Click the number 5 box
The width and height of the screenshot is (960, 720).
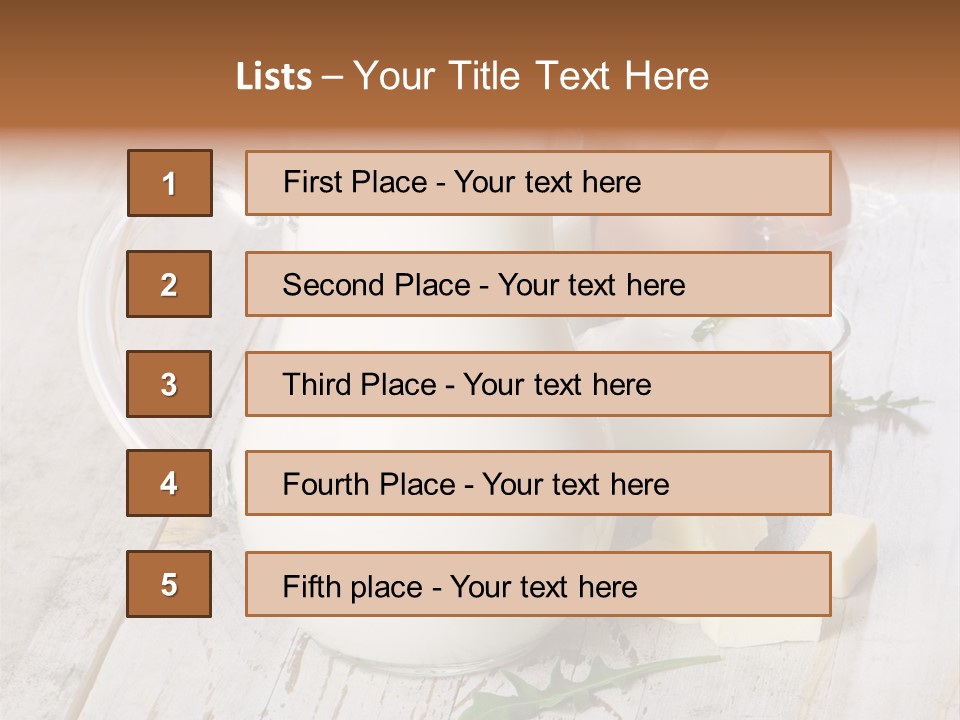[169, 584]
